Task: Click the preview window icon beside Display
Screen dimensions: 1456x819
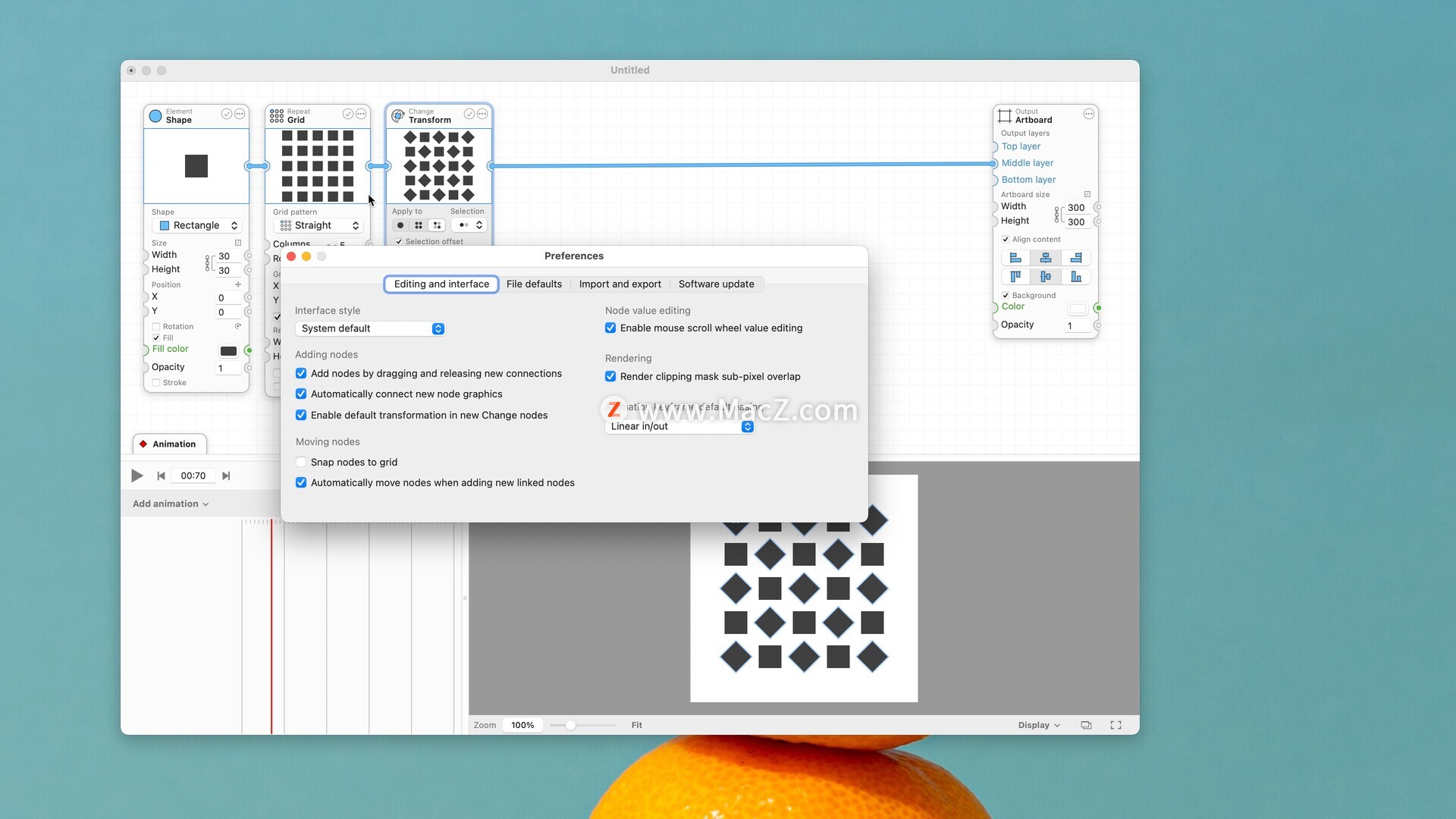Action: click(1086, 725)
